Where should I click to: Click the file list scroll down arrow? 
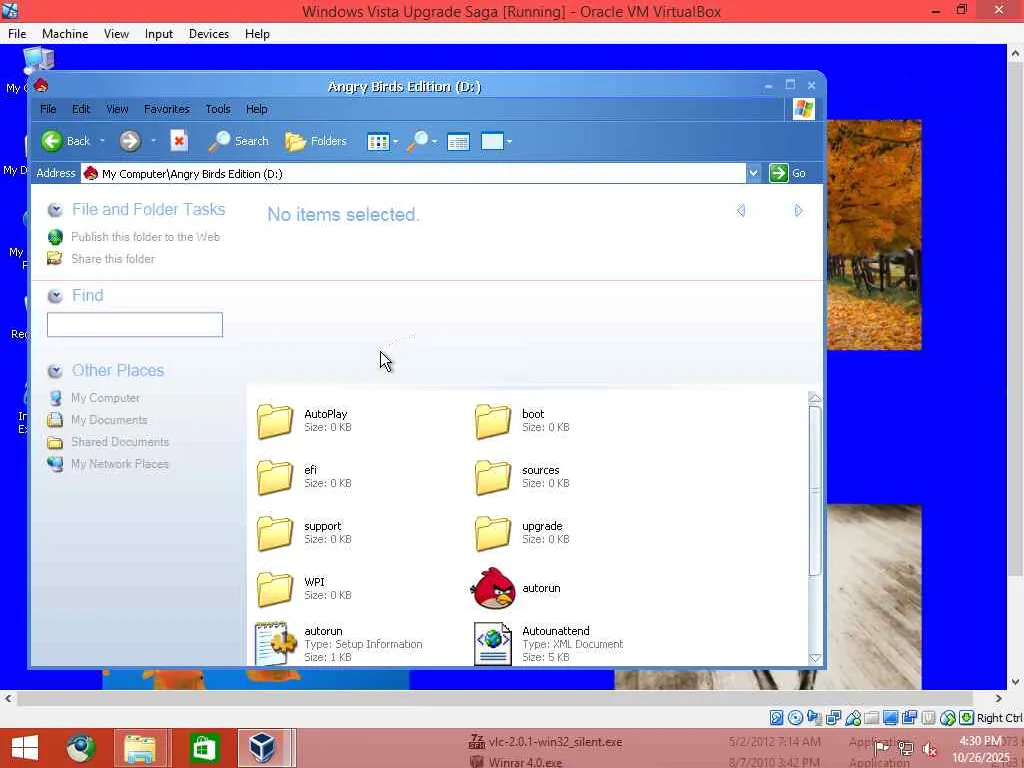pyautogui.click(x=814, y=658)
